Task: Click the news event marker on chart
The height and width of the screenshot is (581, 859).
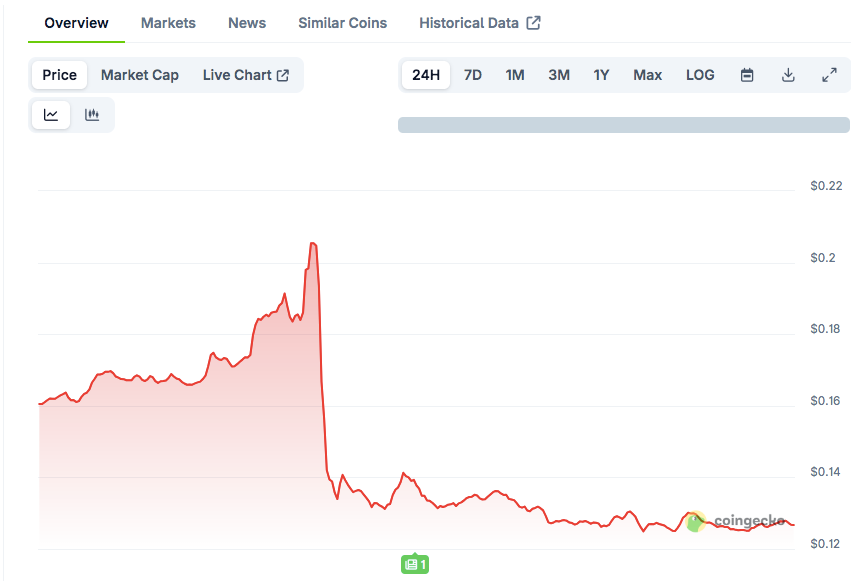Action: [x=415, y=565]
